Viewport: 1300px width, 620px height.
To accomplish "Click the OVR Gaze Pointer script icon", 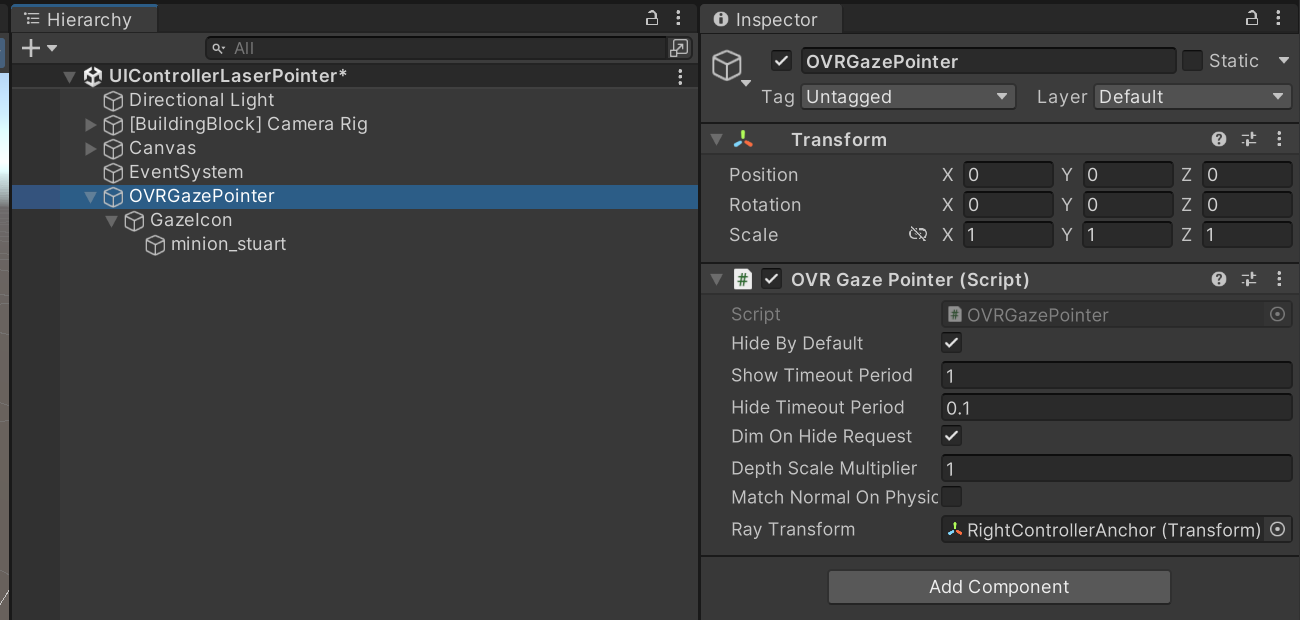I will 741,279.
